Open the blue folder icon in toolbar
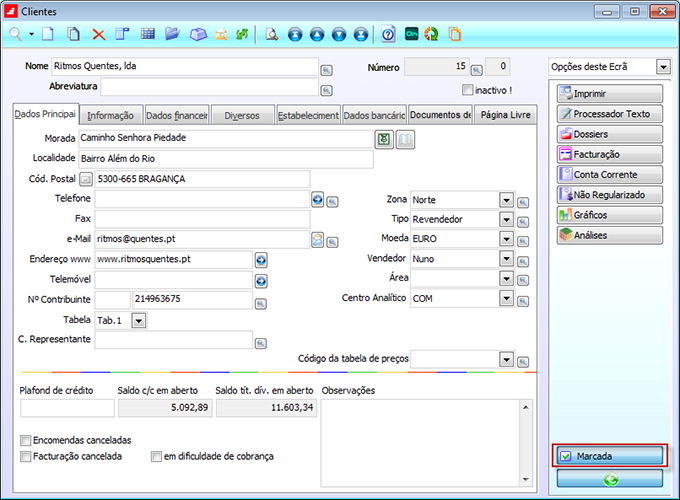Image resolution: width=680 pixels, height=500 pixels. [x=172, y=34]
